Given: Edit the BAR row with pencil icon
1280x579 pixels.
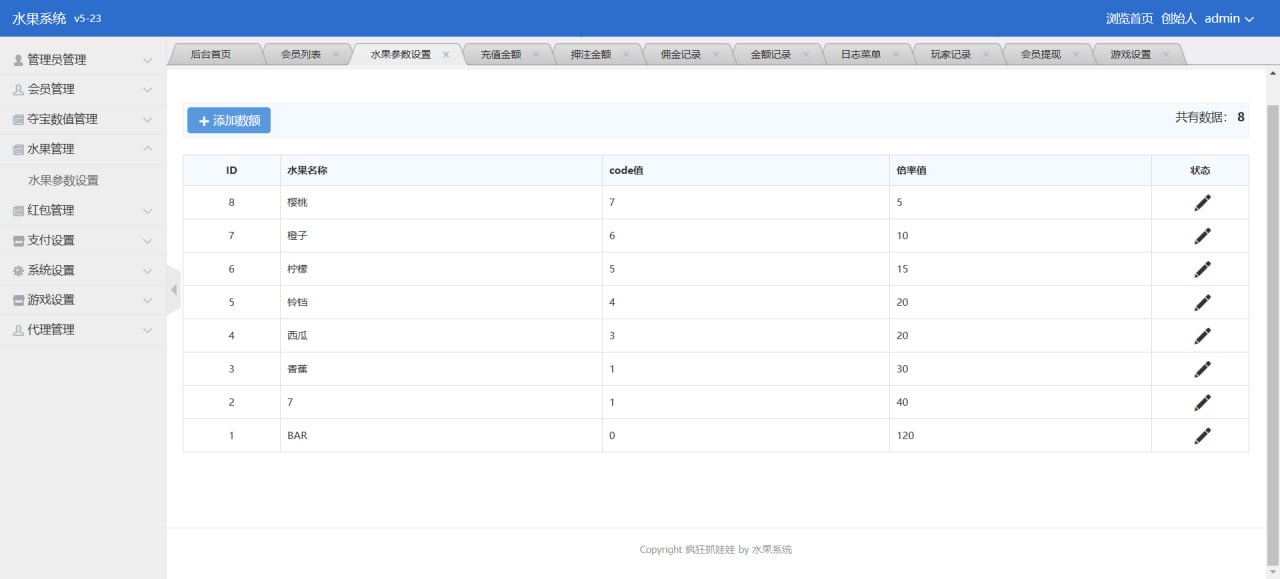Looking at the screenshot, I should (1202, 436).
